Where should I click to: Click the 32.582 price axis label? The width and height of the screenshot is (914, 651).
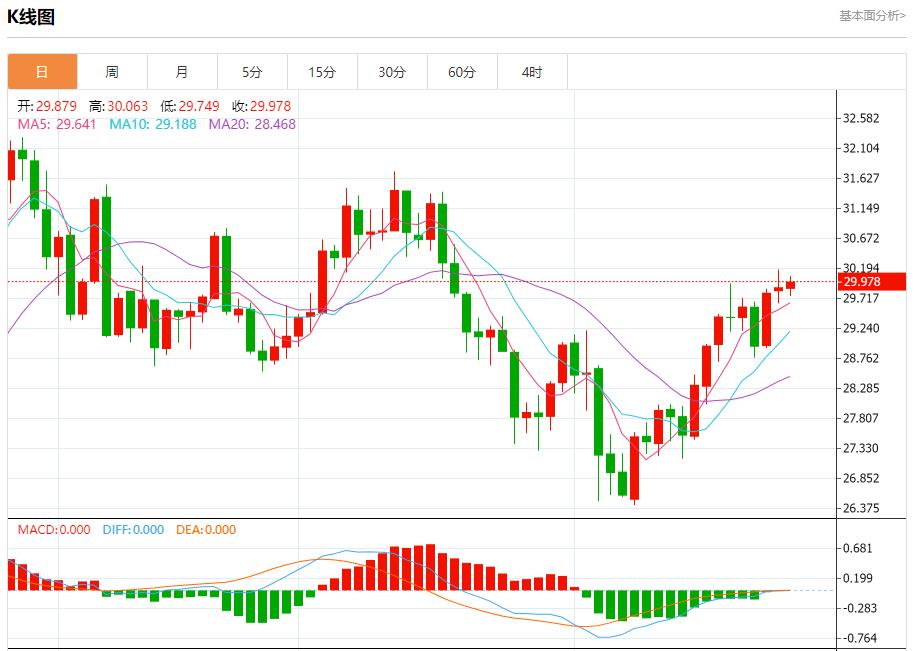(x=861, y=118)
